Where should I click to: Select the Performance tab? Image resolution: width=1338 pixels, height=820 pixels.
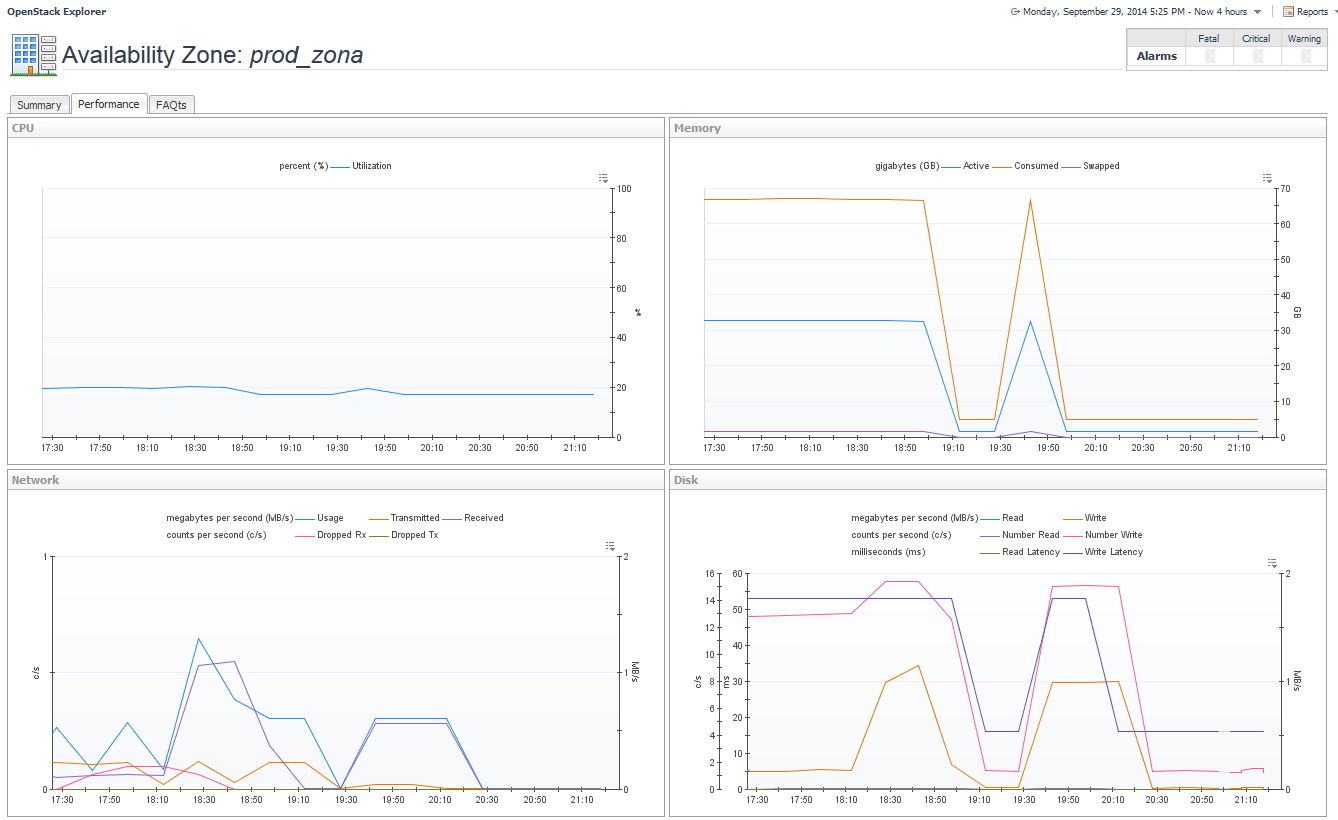(x=109, y=104)
